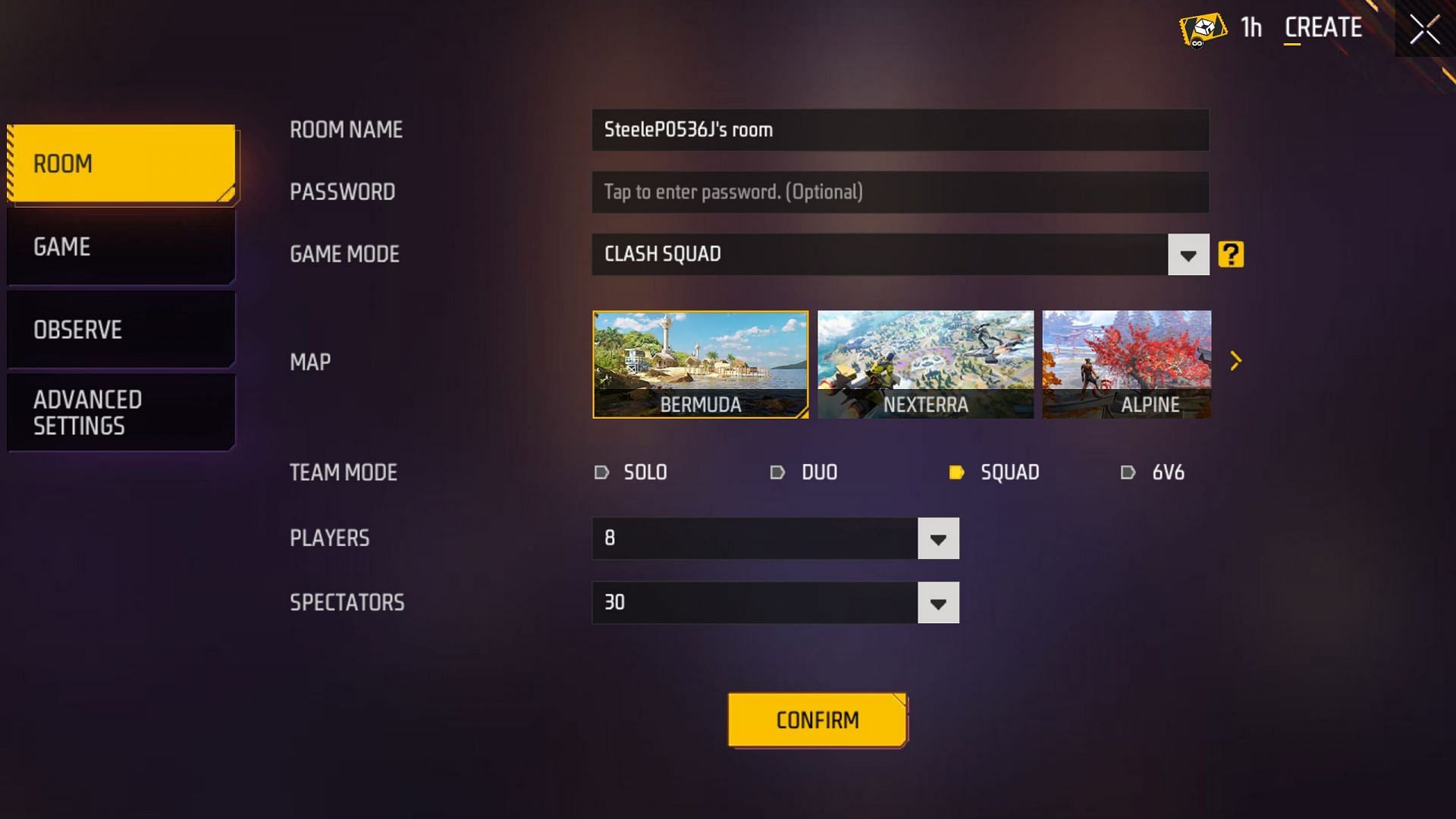Select the Squad team mode radio button
This screenshot has height=819, width=1456.
958,472
